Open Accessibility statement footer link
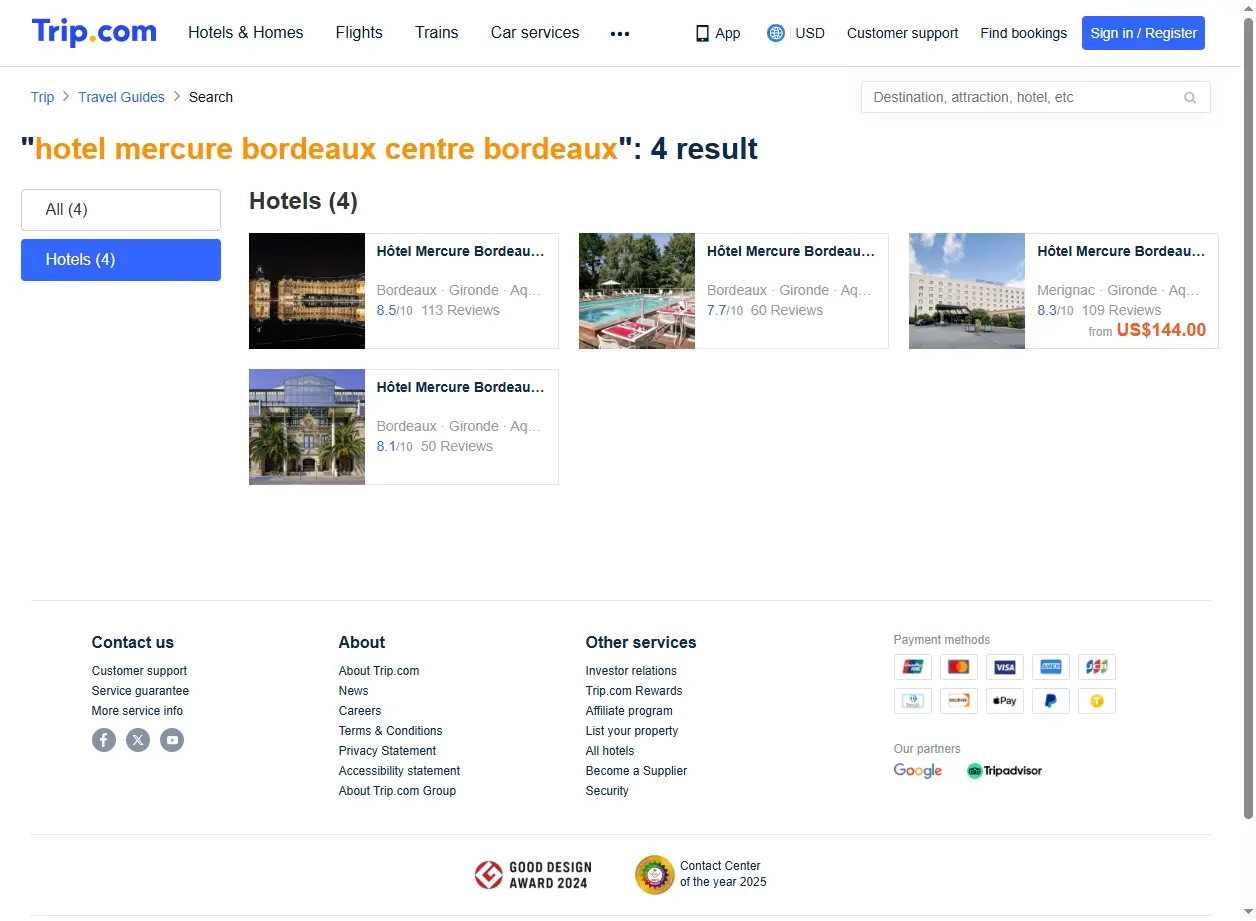This screenshot has height=921, width=1256. (399, 771)
